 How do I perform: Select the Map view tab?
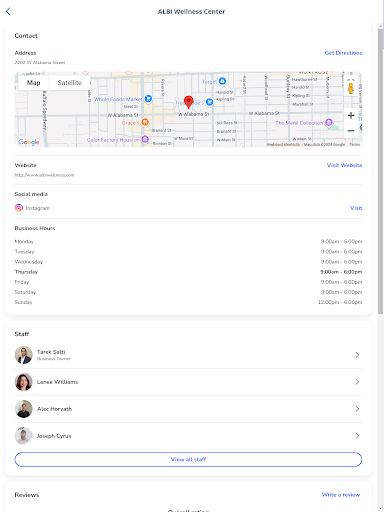point(34,83)
